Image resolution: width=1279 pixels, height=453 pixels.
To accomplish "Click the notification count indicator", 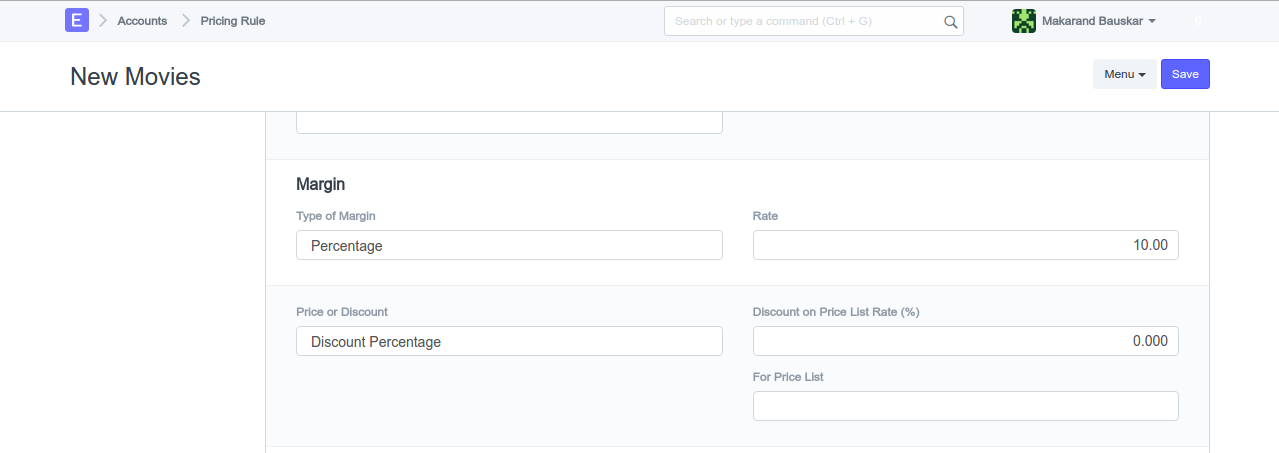I will (x=1197, y=21).
